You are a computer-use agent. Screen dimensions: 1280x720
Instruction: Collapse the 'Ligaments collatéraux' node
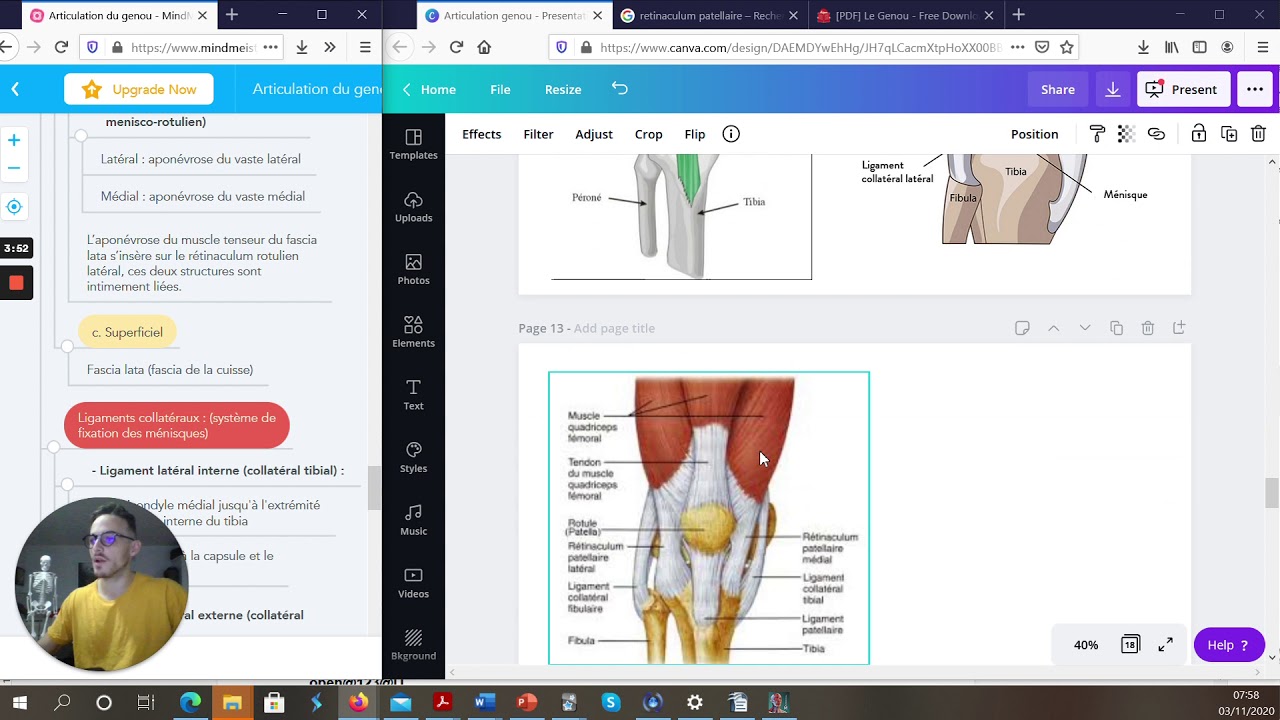coord(54,448)
